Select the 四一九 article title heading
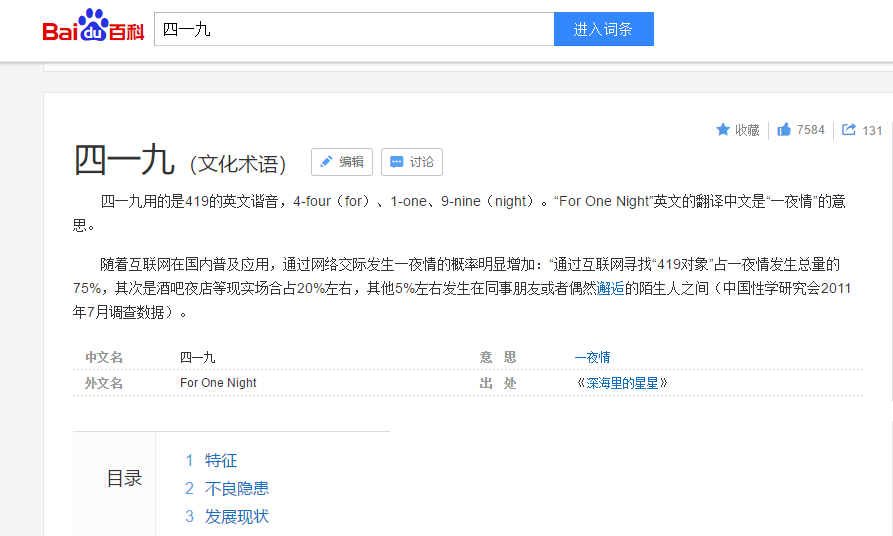893x536 pixels. click(124, 160)
